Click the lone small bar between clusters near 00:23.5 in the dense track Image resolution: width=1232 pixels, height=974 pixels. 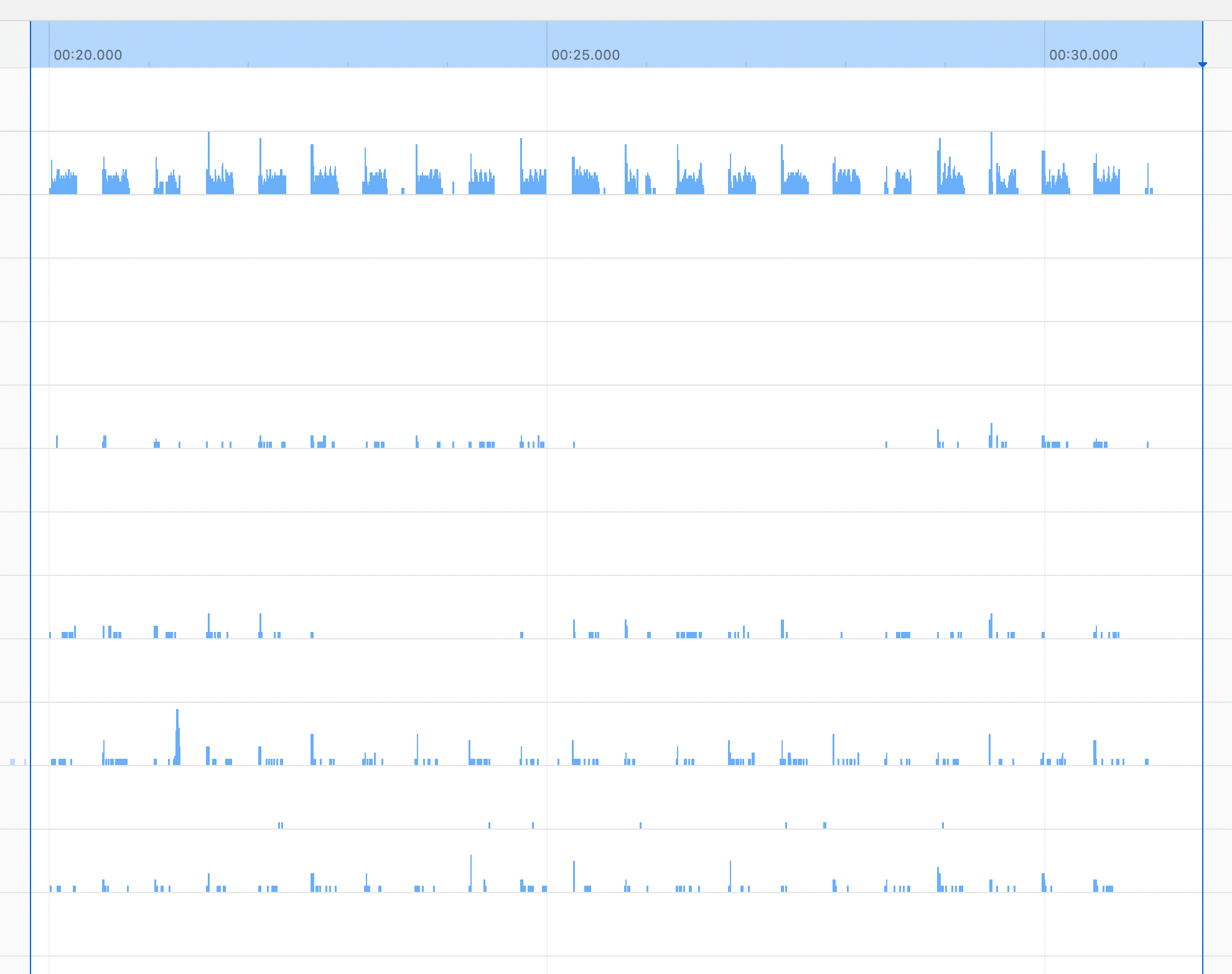coord(403,191)
